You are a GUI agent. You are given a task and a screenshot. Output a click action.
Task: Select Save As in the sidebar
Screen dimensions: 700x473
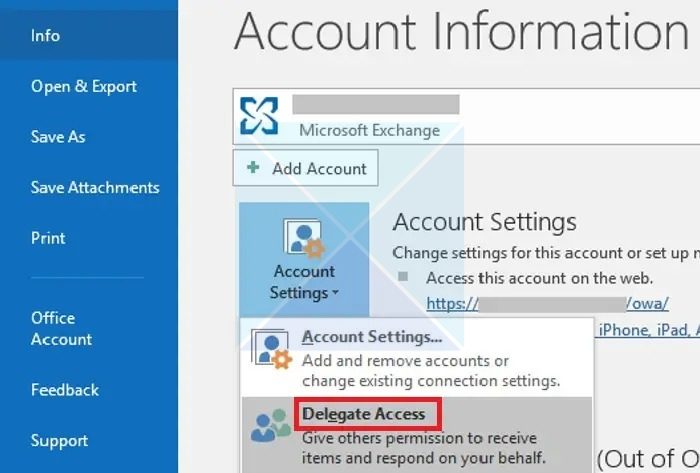coord(58,137)
